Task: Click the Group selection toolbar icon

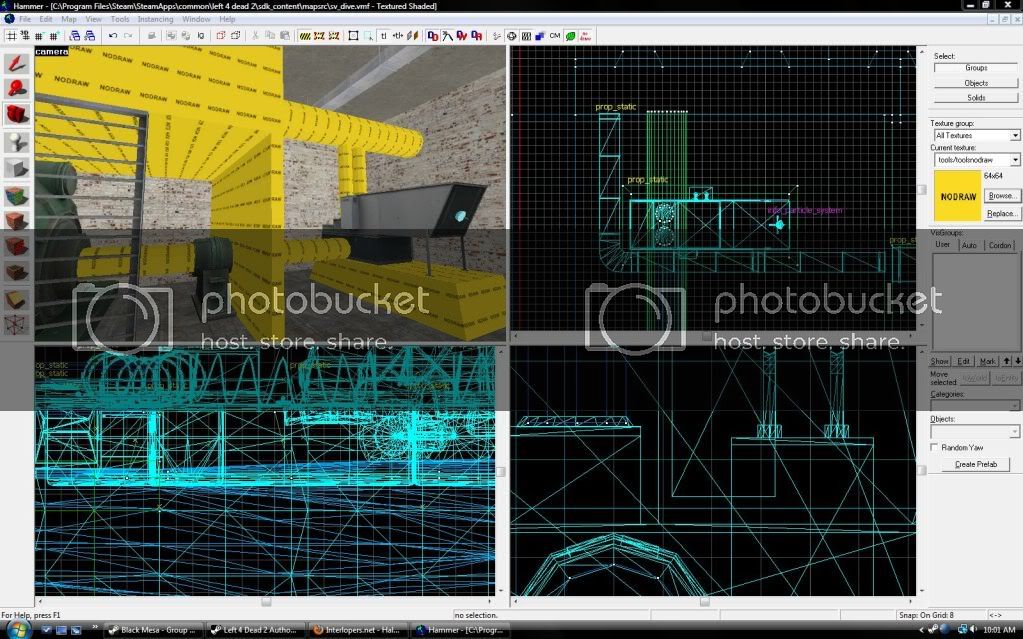Action: click(x=171, y=36)
